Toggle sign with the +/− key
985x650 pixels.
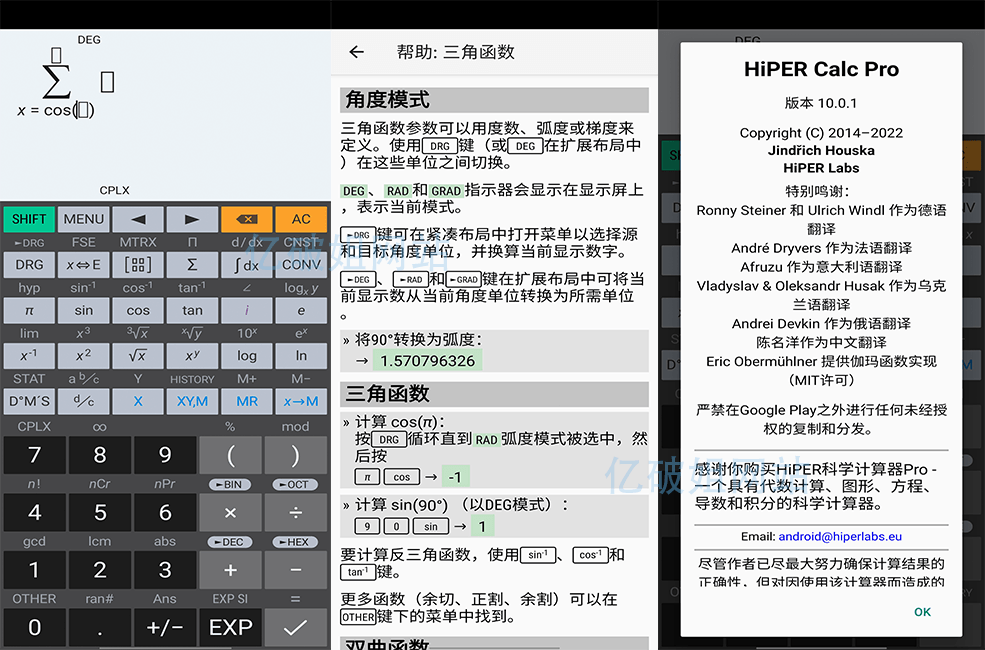coord(165,627)
